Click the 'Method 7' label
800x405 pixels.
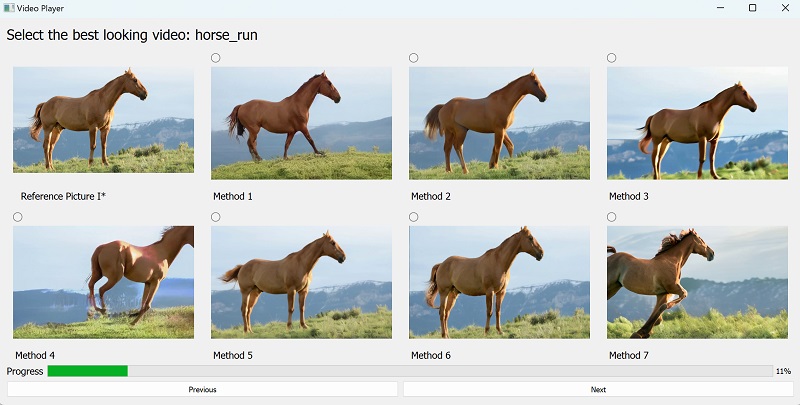(x=629, y=356)
